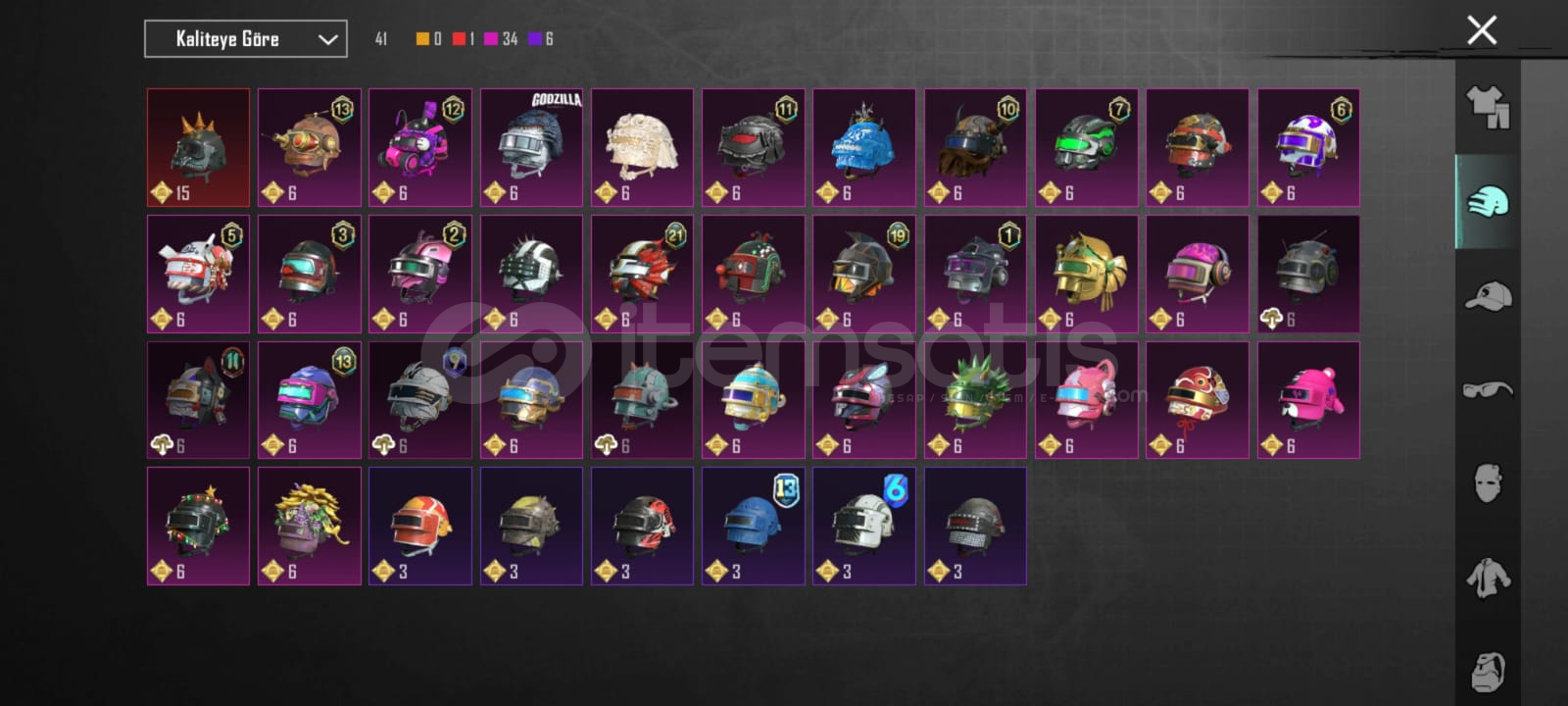This screenshot has width=1568, height=706.
Task: Click the purple quality count indicator 6
Action: pos(541,39)
